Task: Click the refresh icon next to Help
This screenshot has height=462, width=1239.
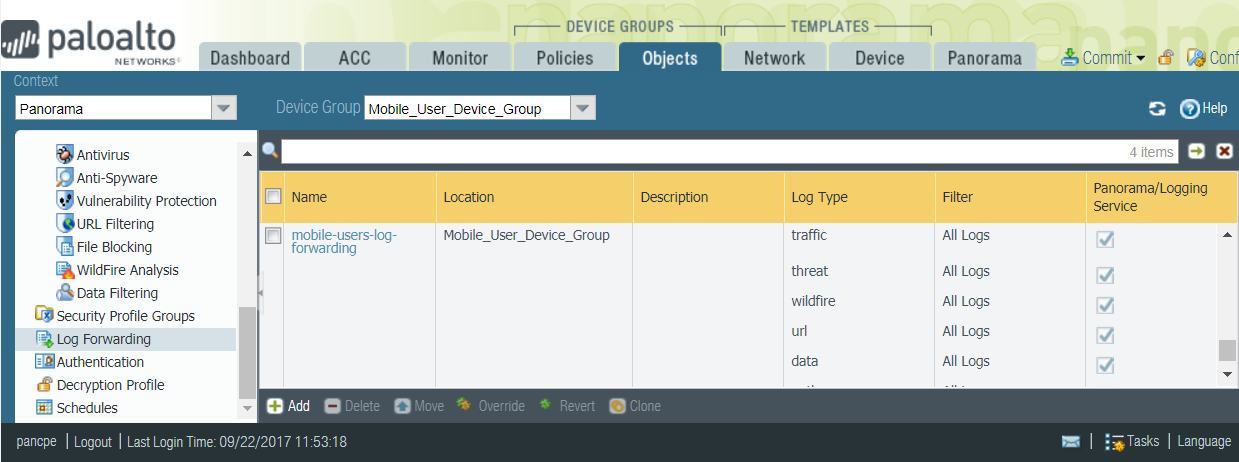Action: click(1157, 109)
